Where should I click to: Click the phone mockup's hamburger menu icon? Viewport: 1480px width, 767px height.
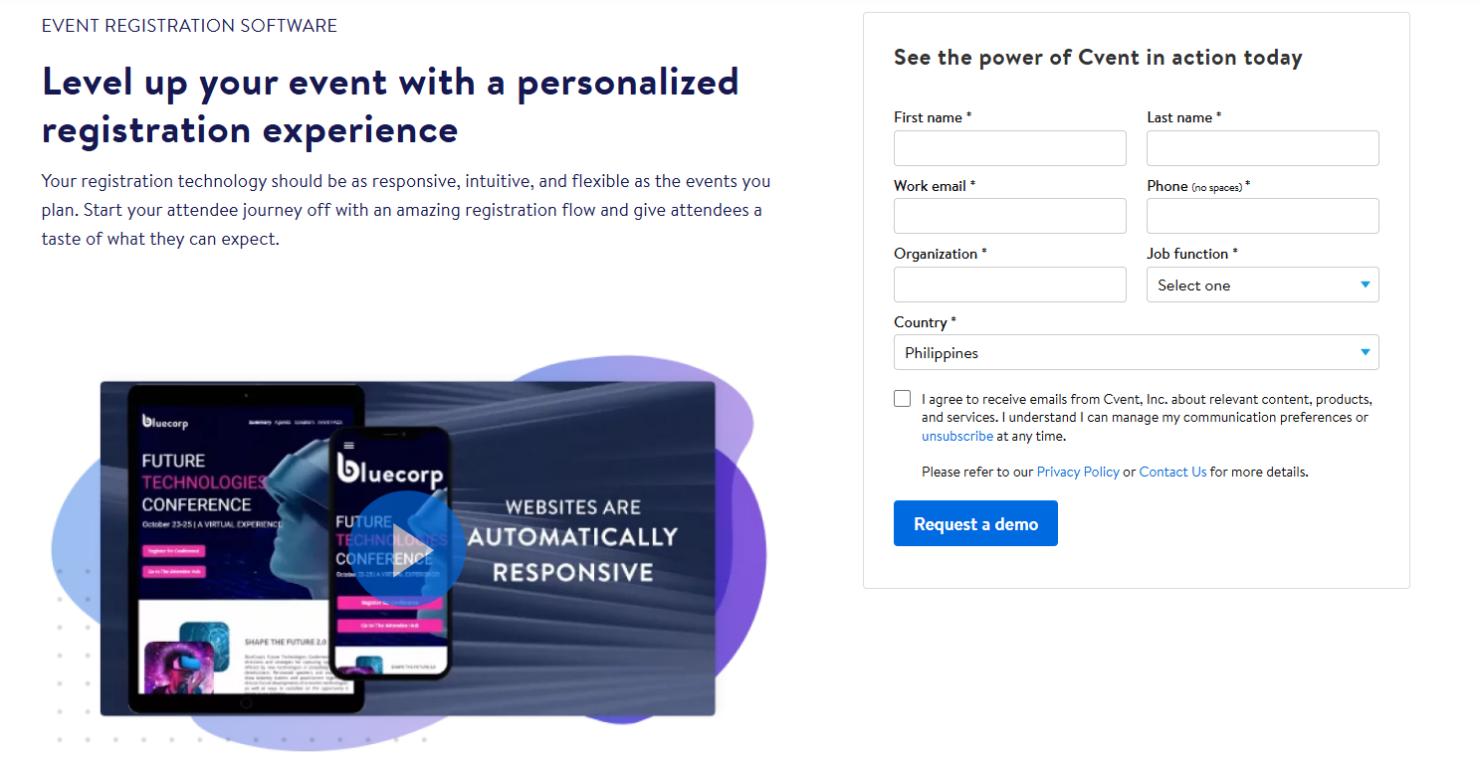point(349,445)
